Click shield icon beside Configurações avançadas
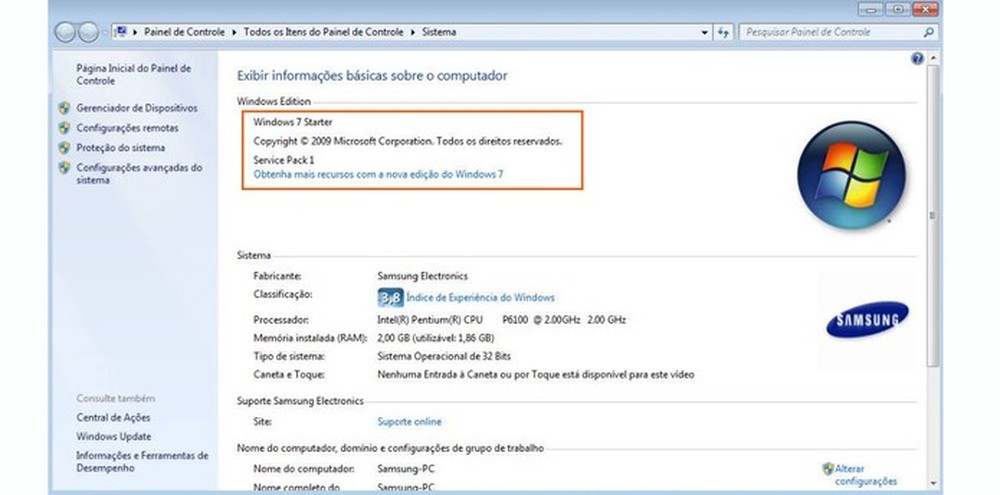The height and width of the screenshot is (495, 1000). tap(64, 168)
